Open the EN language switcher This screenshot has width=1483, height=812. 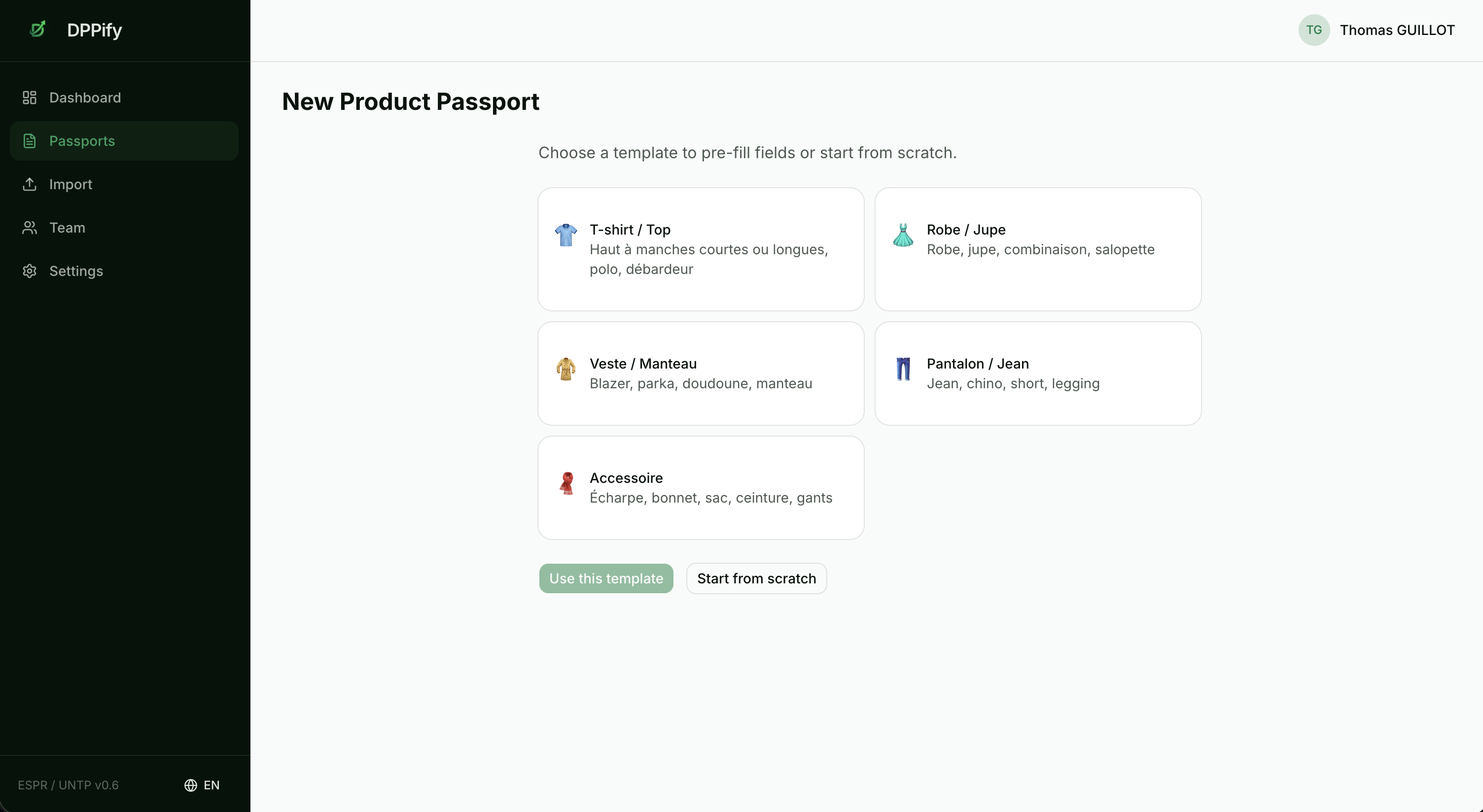pyautogui.click(x=212, y=785)
